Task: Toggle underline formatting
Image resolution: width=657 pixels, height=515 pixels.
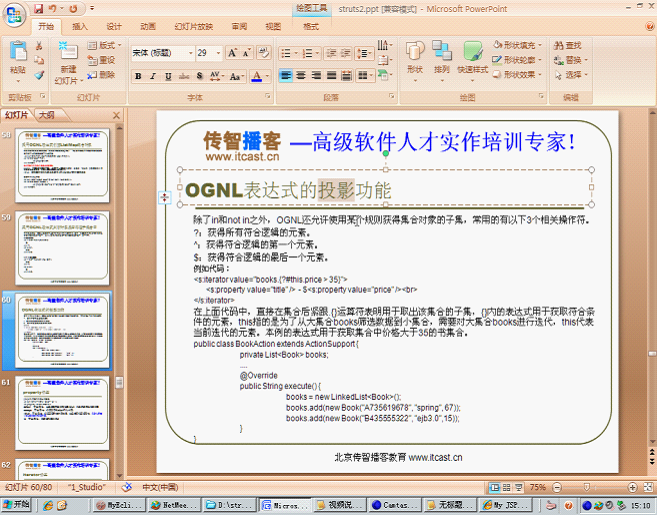Action: (x=168, y=76)
